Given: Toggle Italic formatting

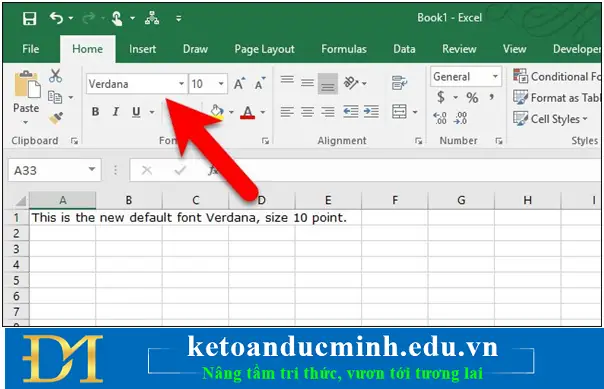Looking at the screenshot, I should click(x=116, y=112).
